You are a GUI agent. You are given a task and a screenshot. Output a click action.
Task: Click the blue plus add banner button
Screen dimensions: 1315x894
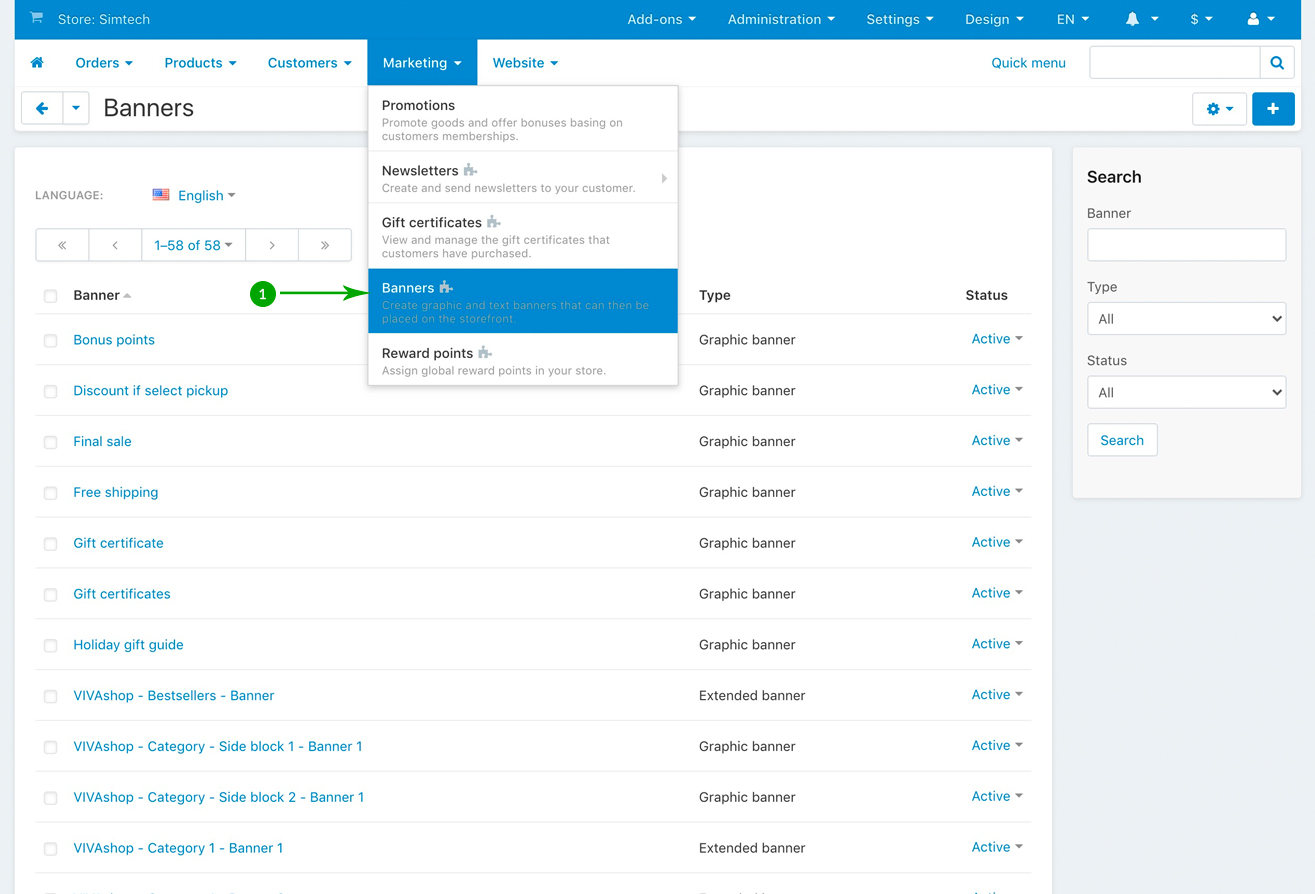[1272, 109]
